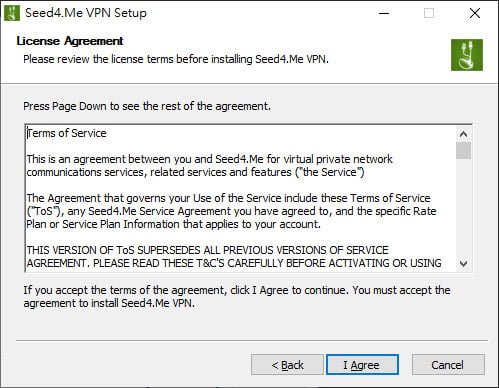Click the Terms of Service heading line

[x=67, y=133]
